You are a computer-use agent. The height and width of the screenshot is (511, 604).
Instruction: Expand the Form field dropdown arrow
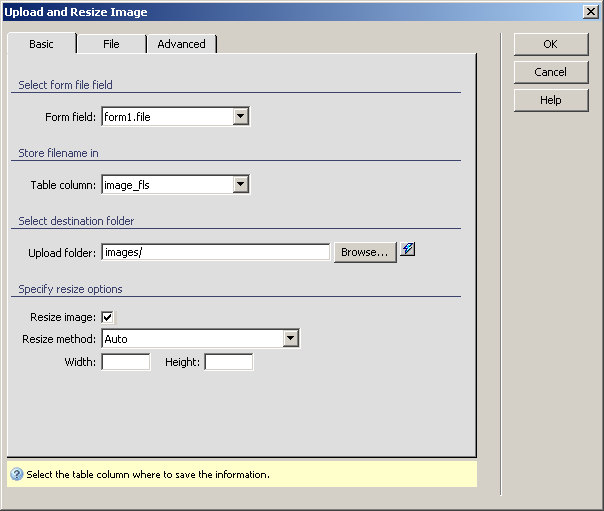240,117
